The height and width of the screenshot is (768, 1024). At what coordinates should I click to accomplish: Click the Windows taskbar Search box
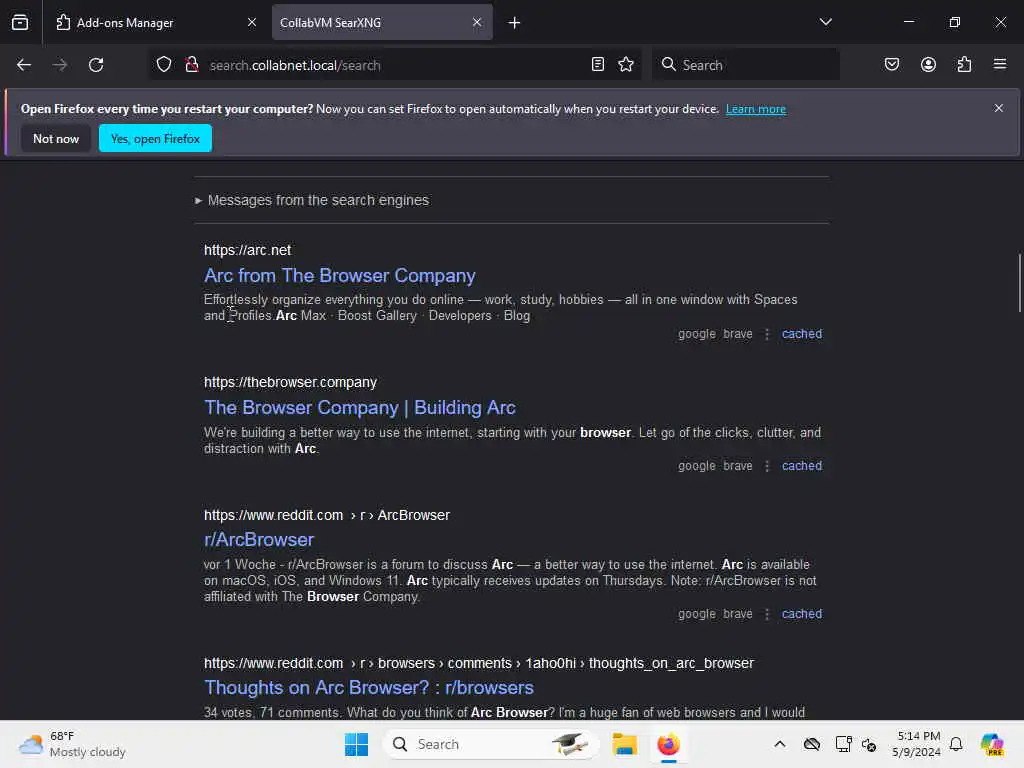click(x=490, y=744)
